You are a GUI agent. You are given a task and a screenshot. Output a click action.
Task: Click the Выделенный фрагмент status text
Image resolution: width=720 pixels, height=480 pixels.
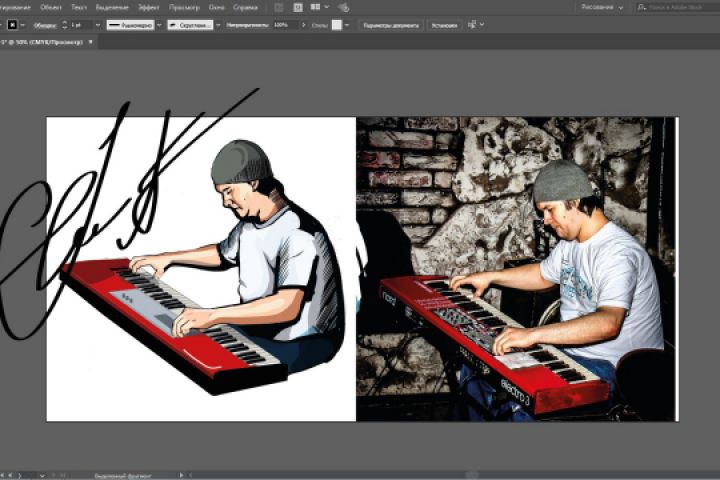[x=123, y=476]
